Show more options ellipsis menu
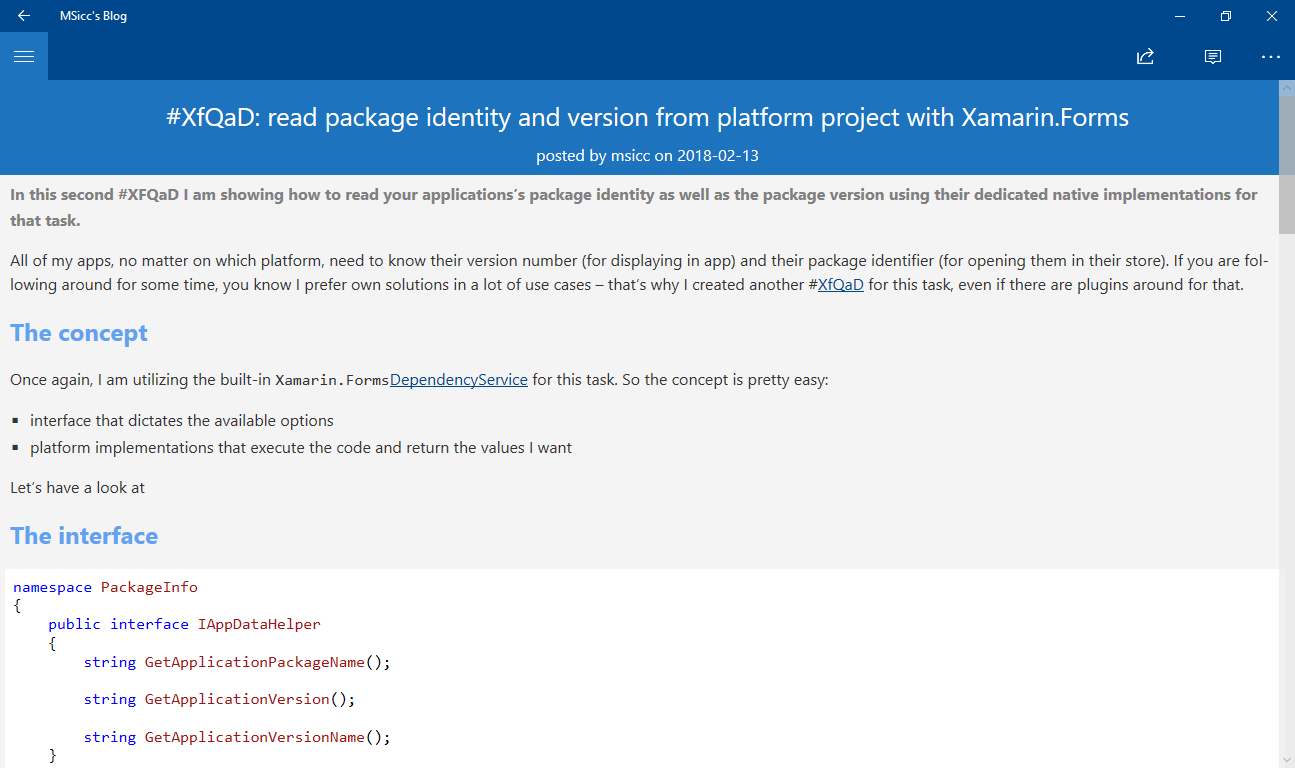 point(1270,56)
